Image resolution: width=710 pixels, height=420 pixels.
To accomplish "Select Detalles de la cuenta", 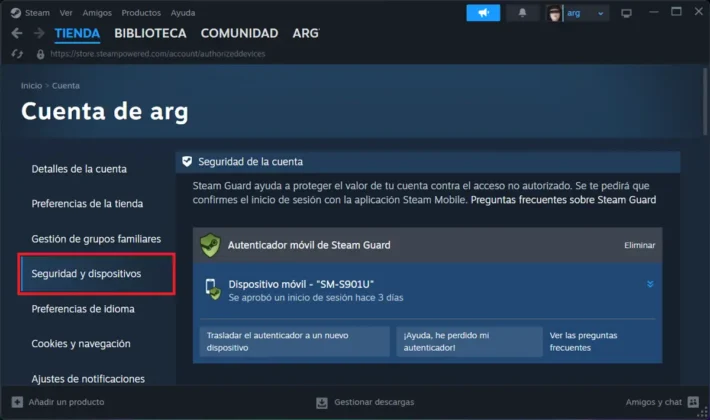I will [79, 169].
